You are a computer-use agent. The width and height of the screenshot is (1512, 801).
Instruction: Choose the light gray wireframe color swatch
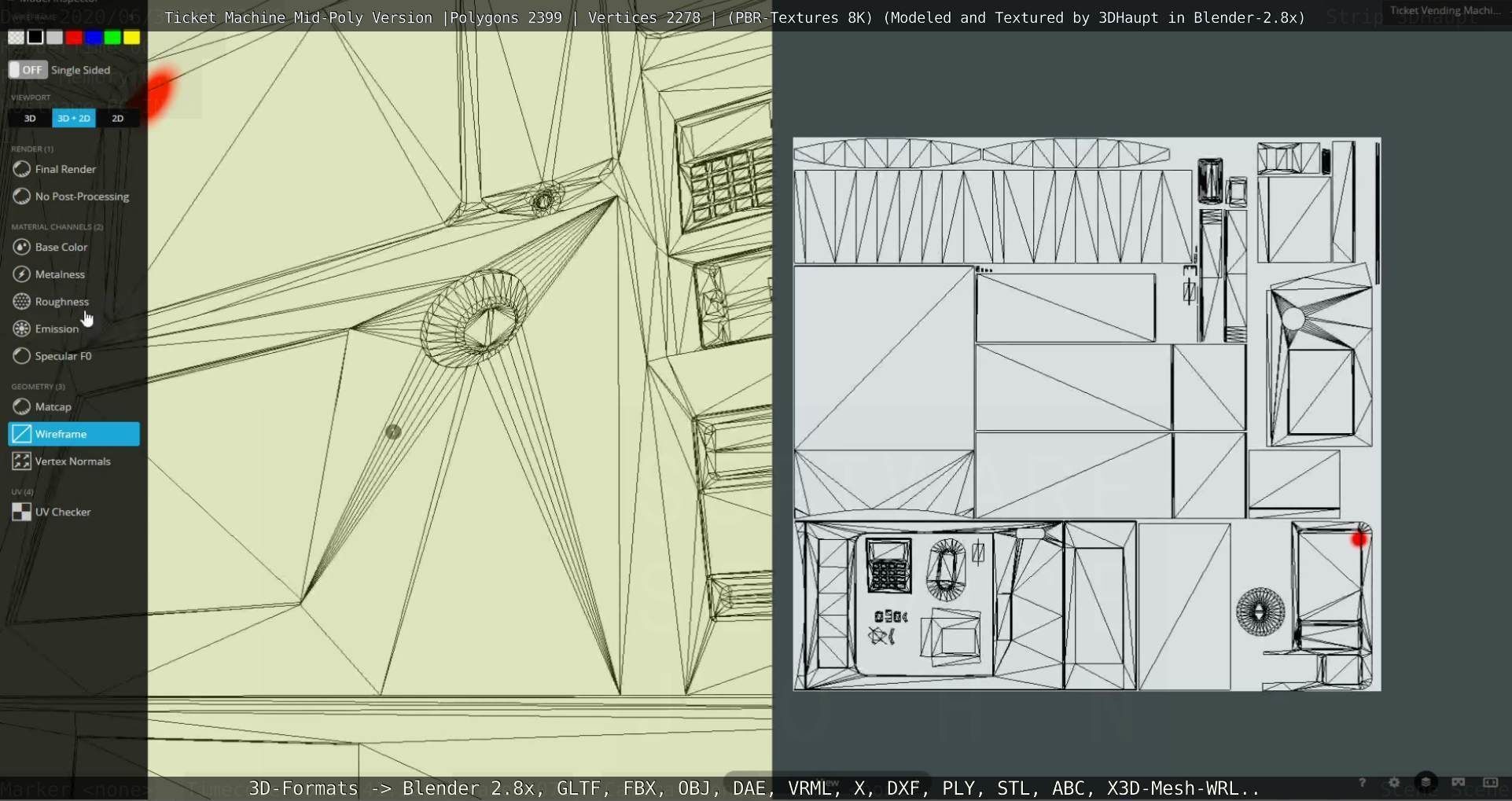pos(54,38)
